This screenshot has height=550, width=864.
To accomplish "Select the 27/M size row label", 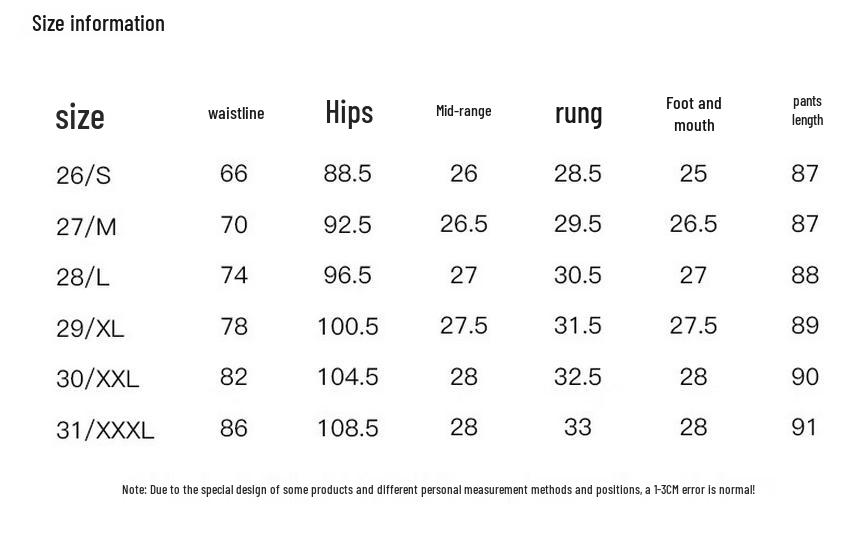I will click(x=86, y=227).
